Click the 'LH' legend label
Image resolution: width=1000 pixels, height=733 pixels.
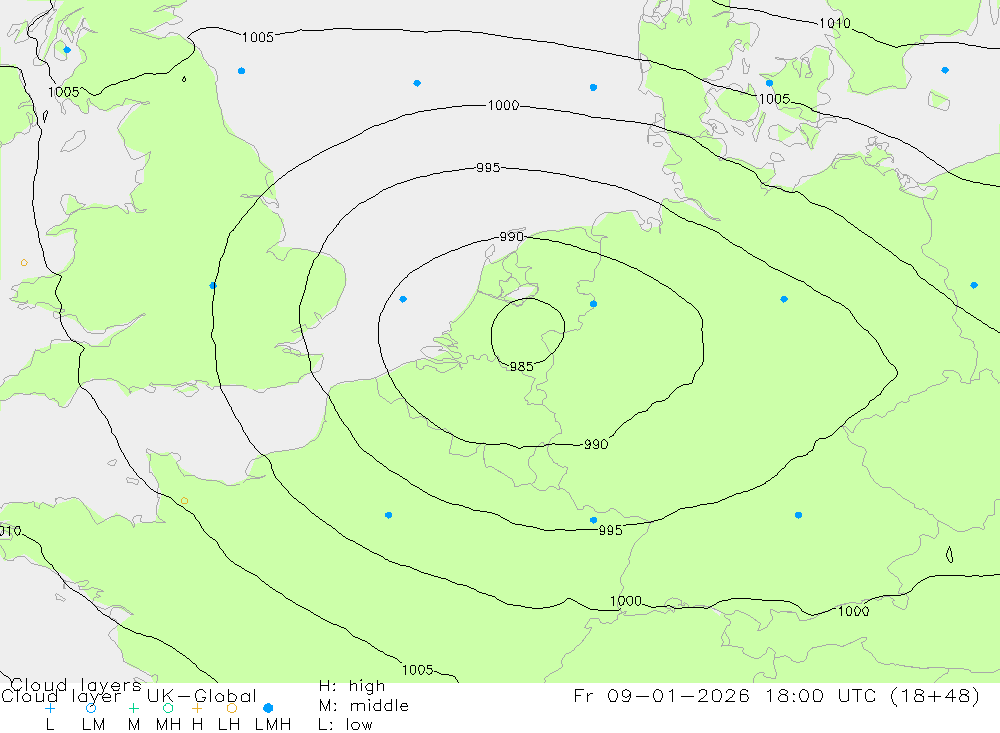coord(229,725)
